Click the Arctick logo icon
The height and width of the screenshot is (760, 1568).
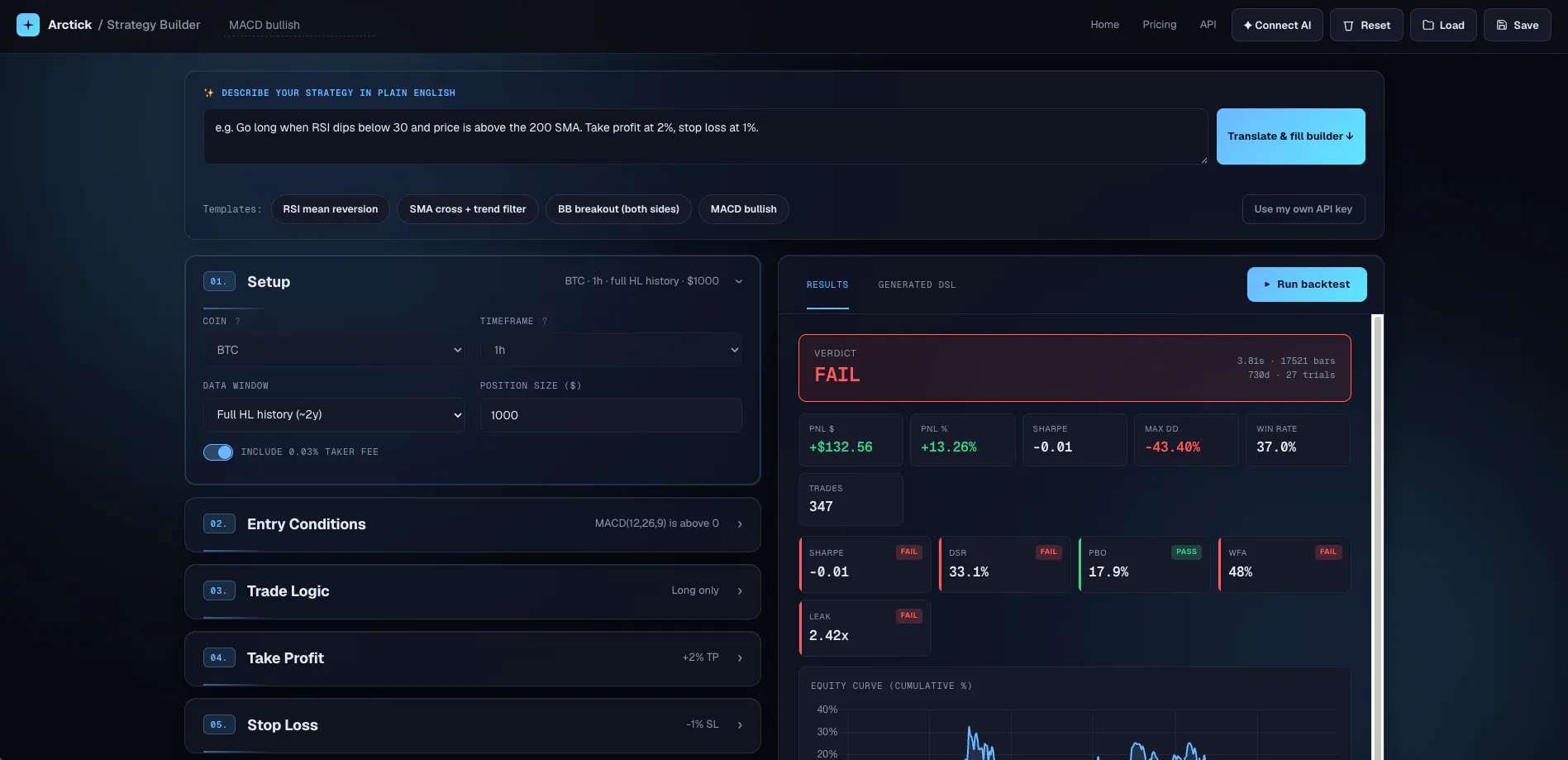[x=28, y=25]
